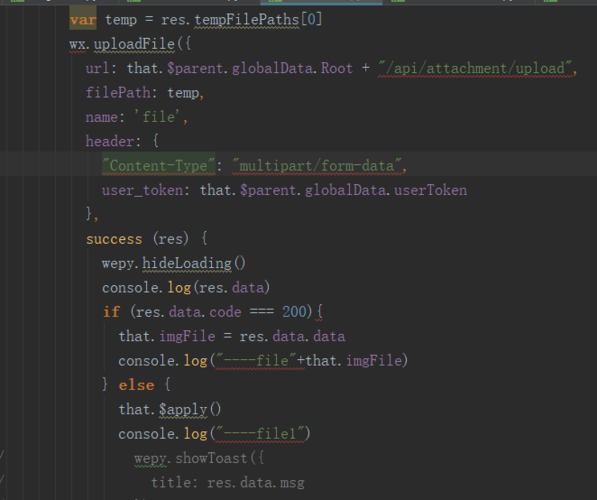597x500 pixels.
Task: Place cursor on tempFilePaths in first line
Action: click(247, 20)
